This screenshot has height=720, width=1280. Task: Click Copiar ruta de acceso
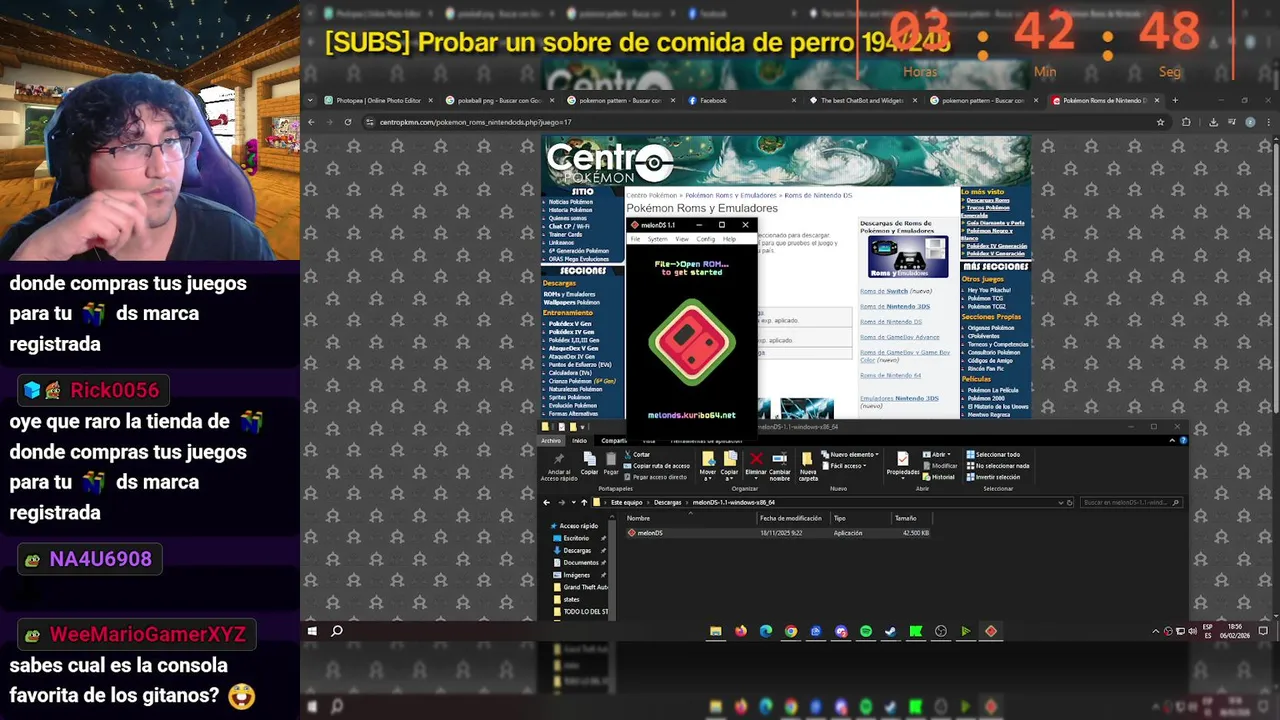point(657,465)
